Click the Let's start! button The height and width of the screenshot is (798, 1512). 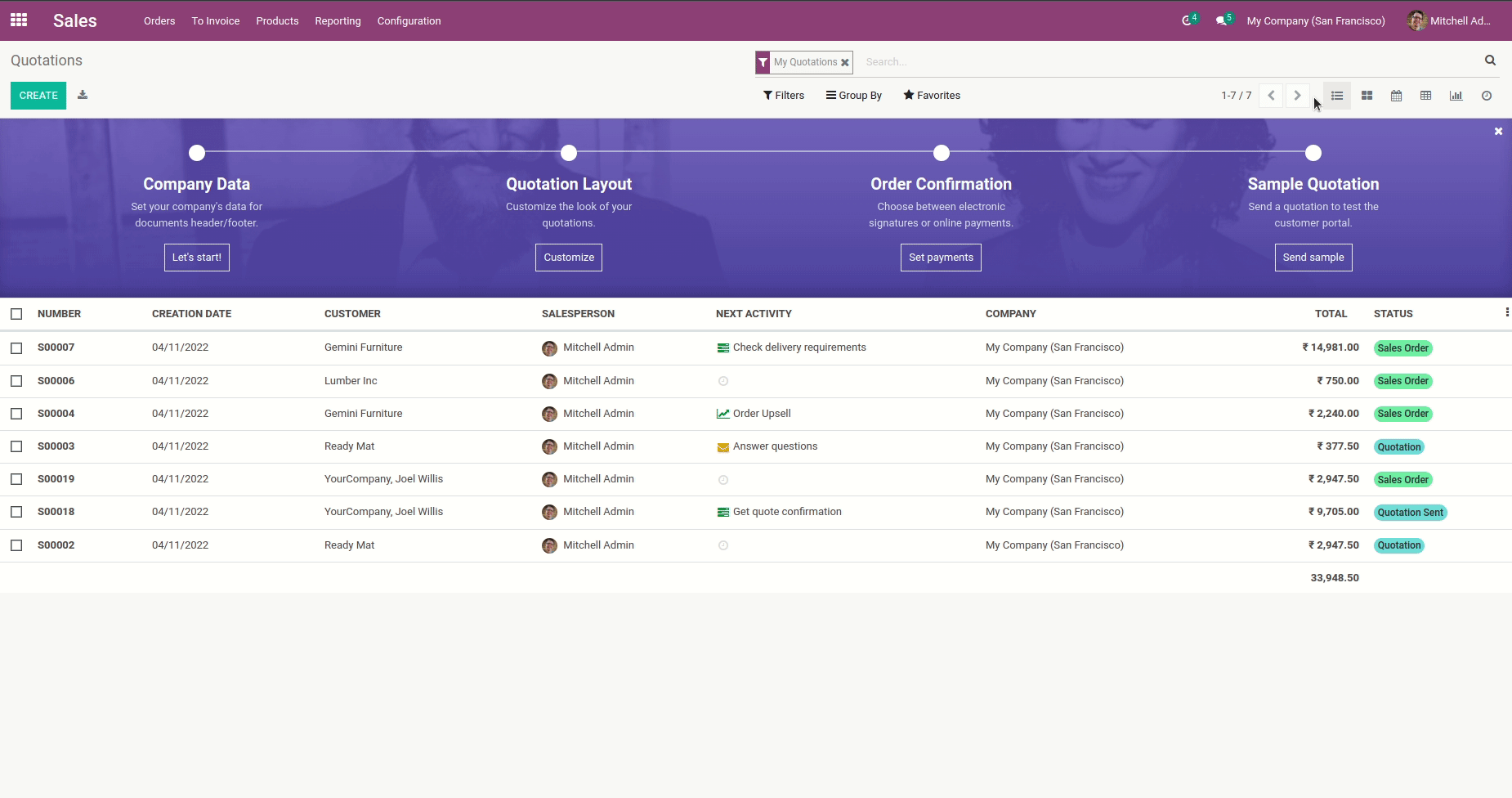tap(197, 258)
